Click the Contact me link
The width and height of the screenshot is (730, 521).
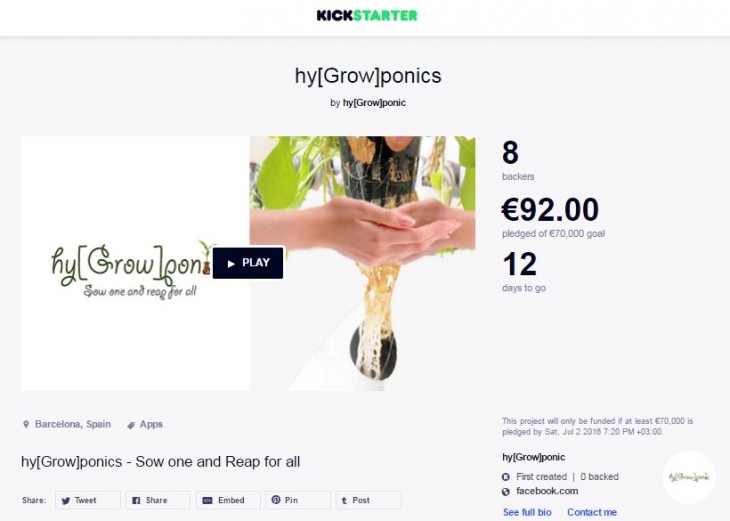tap(592, 512)
